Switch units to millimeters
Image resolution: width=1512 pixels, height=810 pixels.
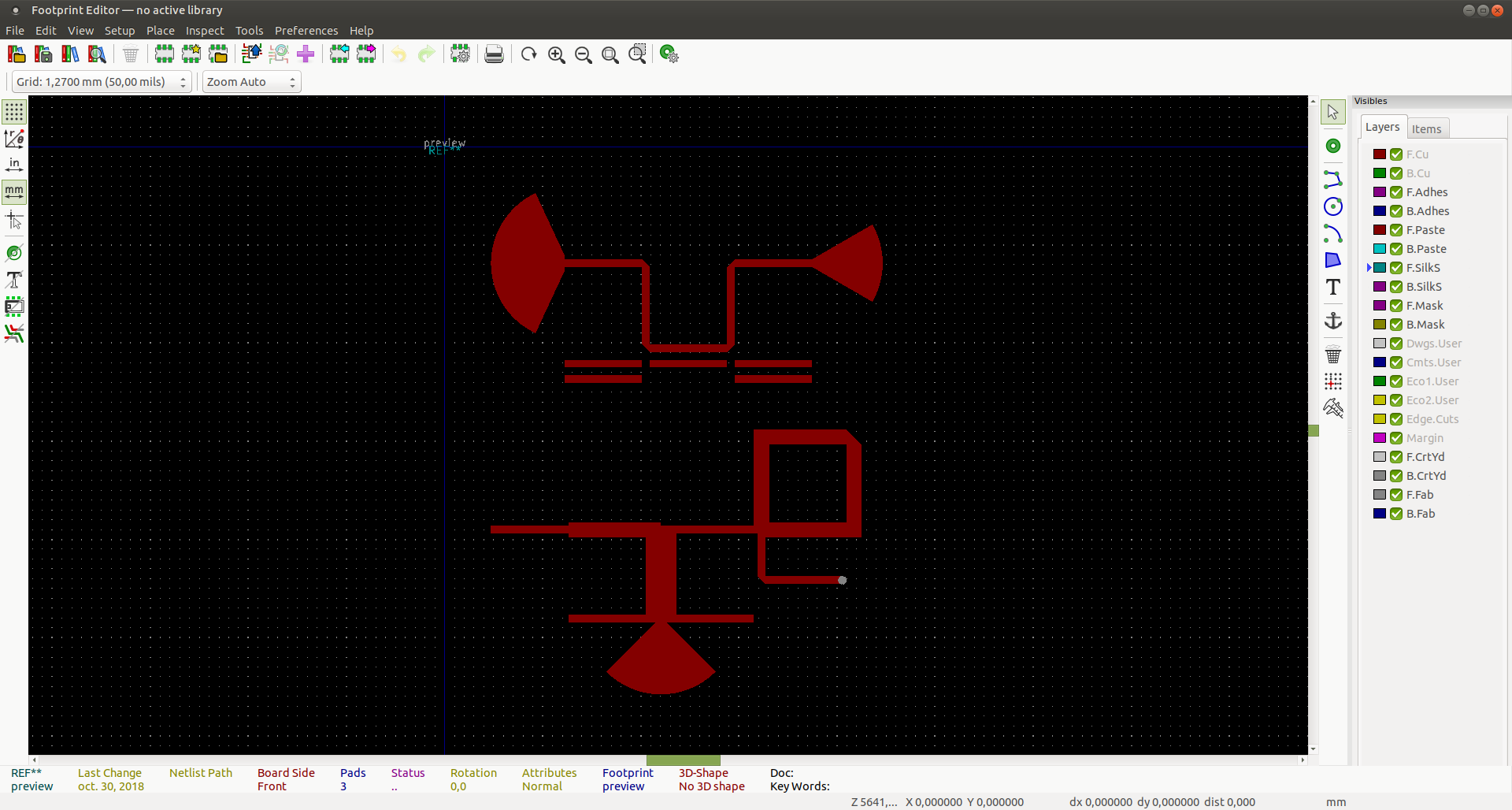tap(14, 191)
